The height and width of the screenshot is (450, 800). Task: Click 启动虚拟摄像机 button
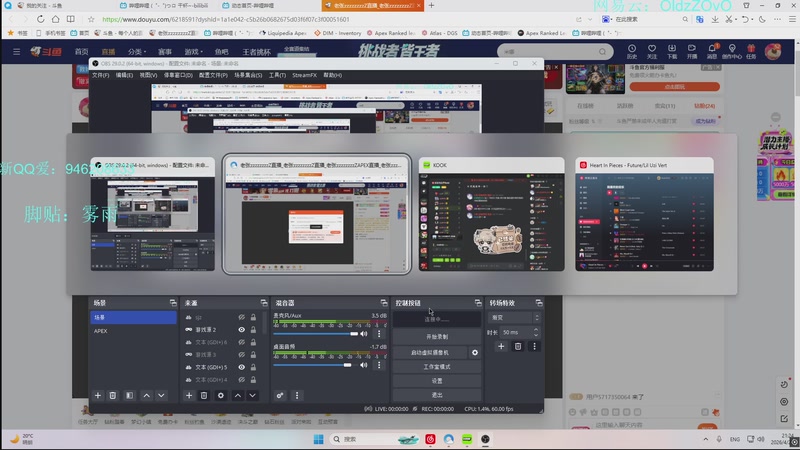[430, 353]
